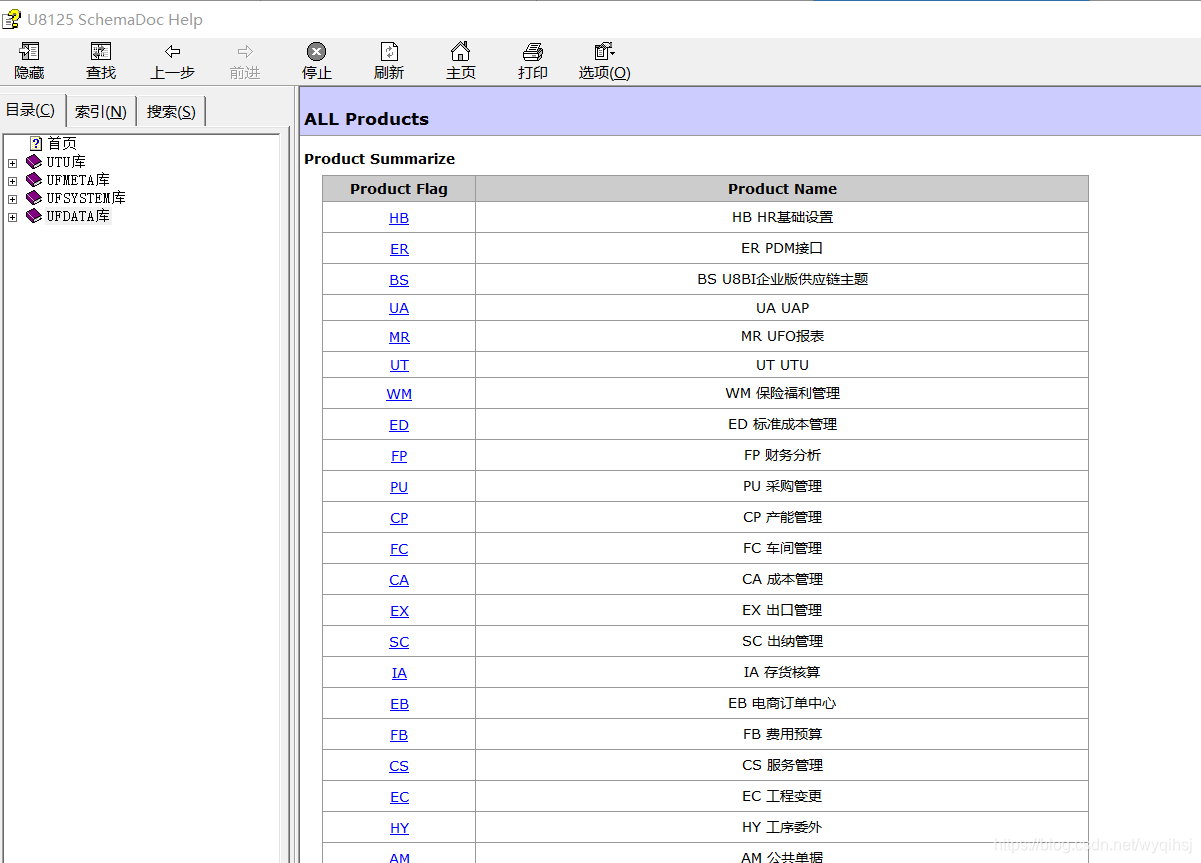Image resolution: width=1201 pixels, height=863 pixels.
Task: Open the HY product link
Action: click(399, 828)
